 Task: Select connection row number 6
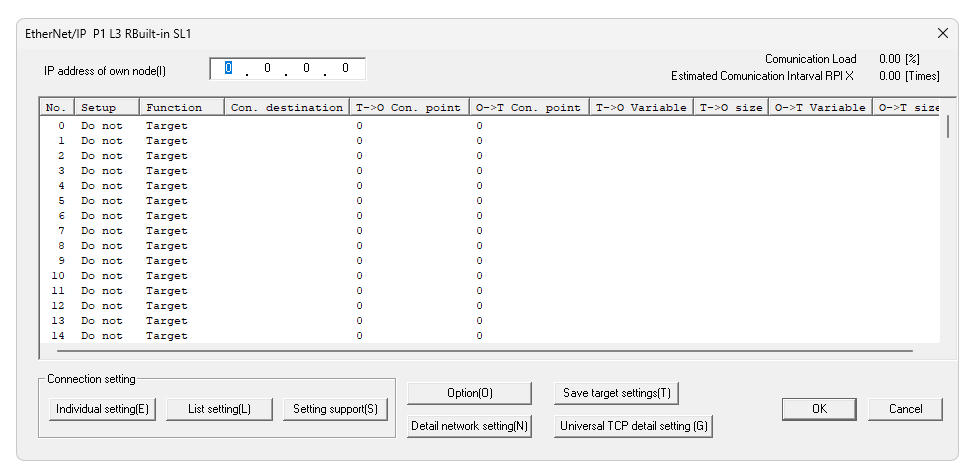490,216
